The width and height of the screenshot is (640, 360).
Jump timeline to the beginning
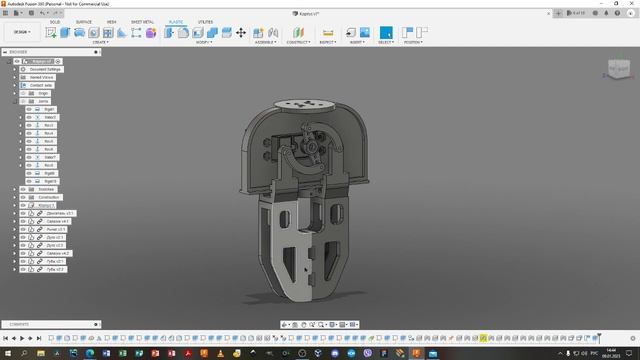pos(6,338)
